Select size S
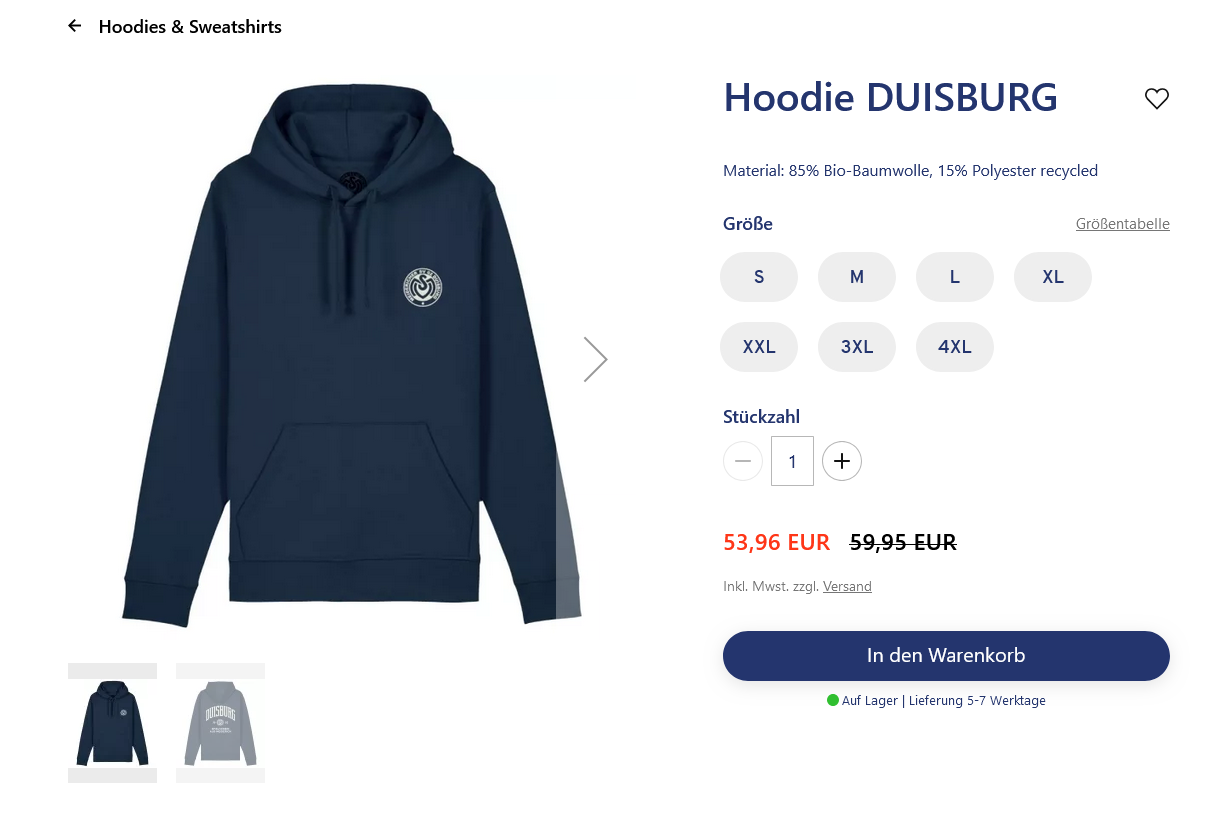This screenshot has height=831, width=1229. click(759, 277)
